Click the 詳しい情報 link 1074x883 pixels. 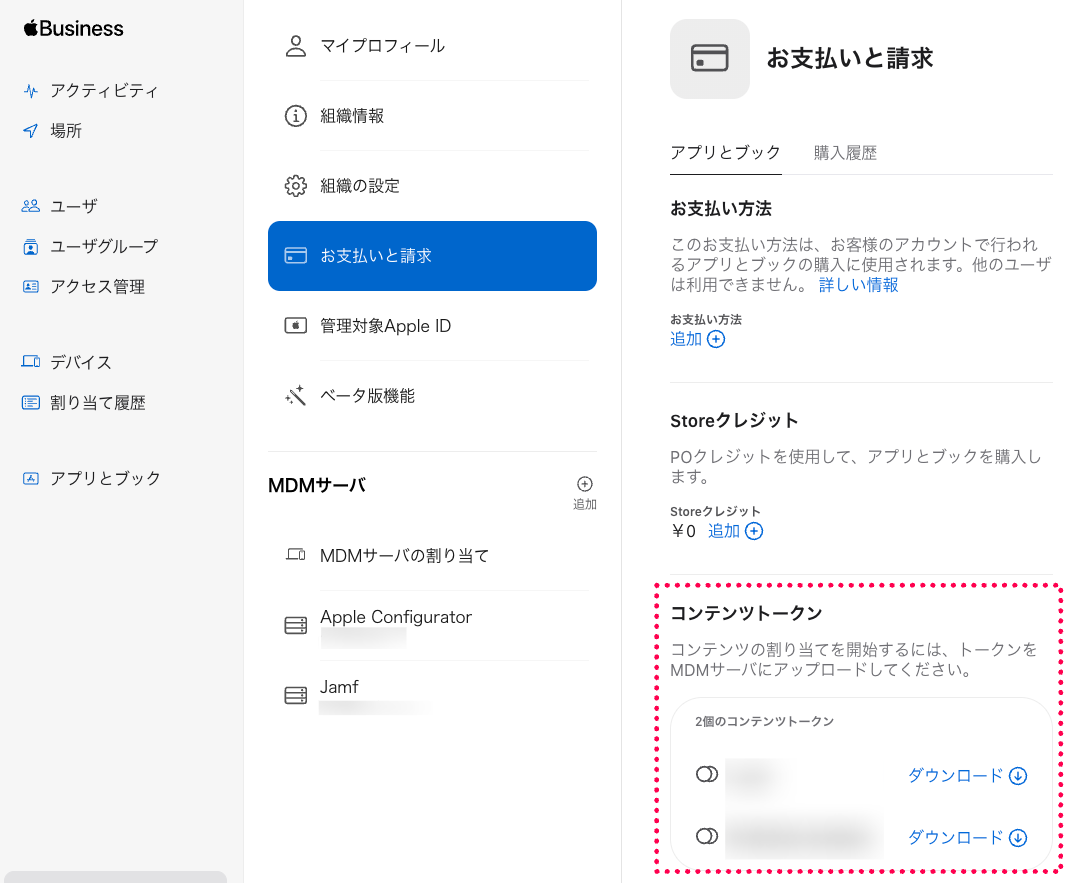pos(858,285)
